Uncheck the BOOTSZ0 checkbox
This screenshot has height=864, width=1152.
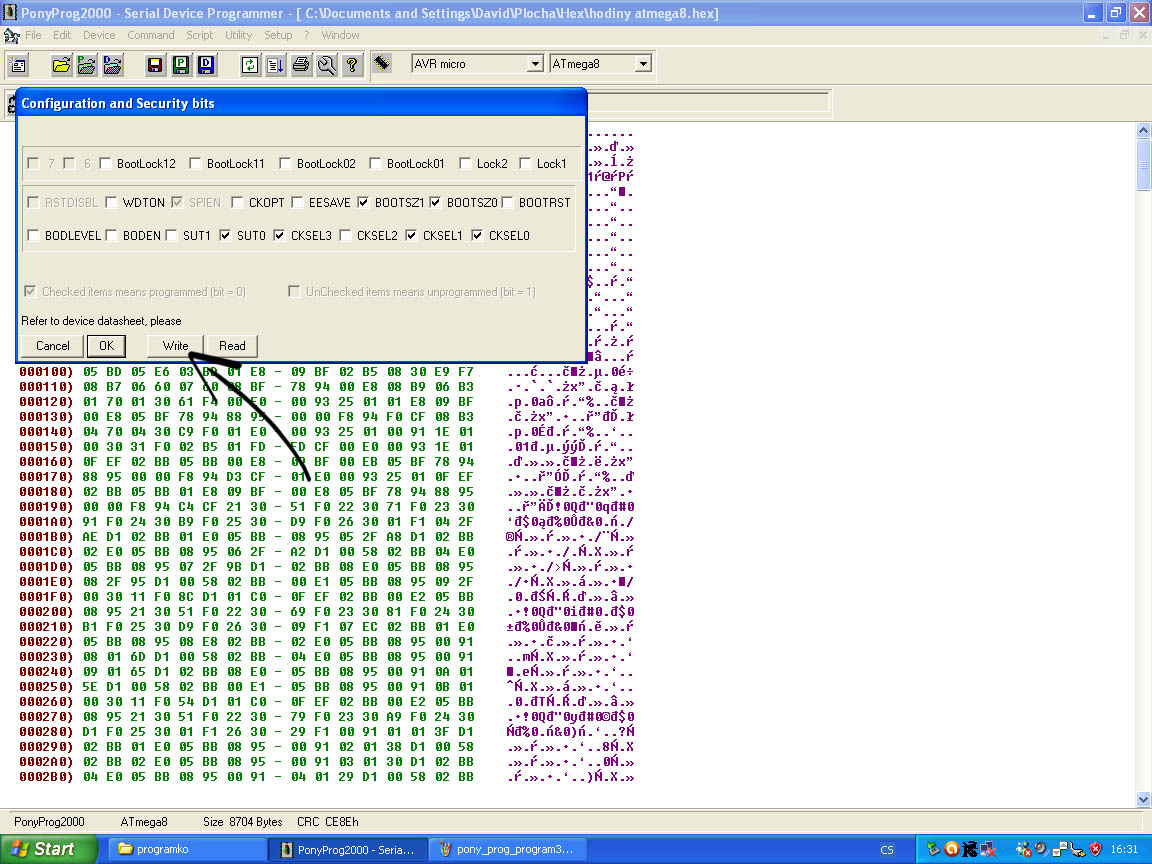pyautogui.click(x=435, y=202)
